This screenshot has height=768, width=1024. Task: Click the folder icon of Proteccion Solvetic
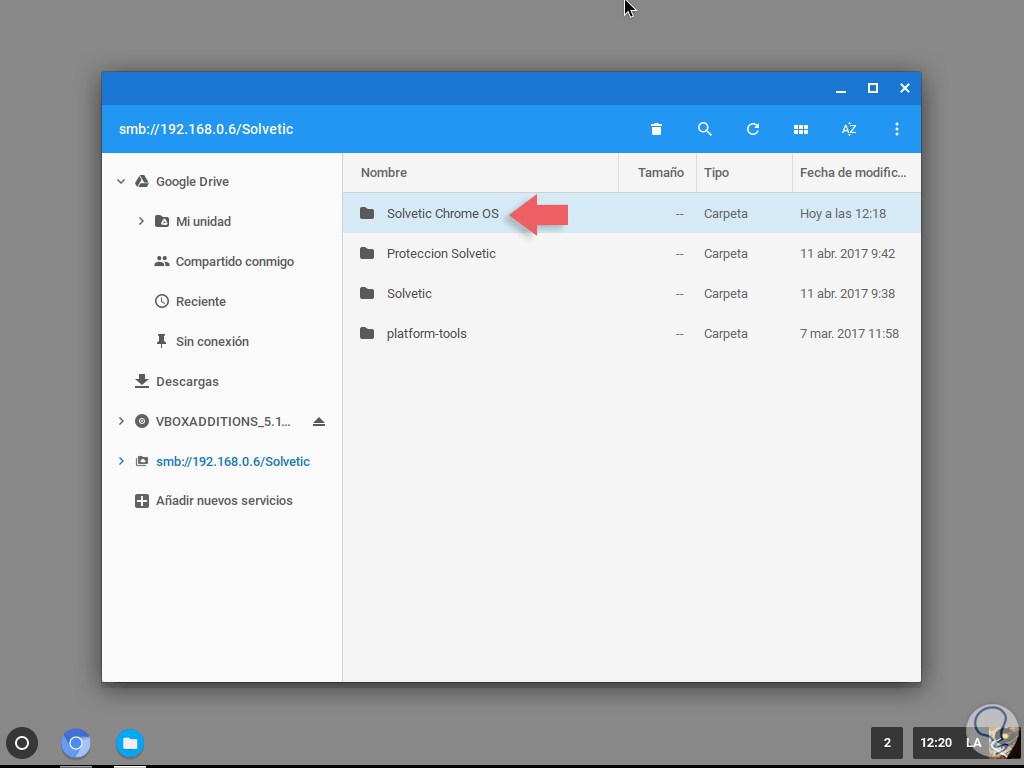[367, 253]
